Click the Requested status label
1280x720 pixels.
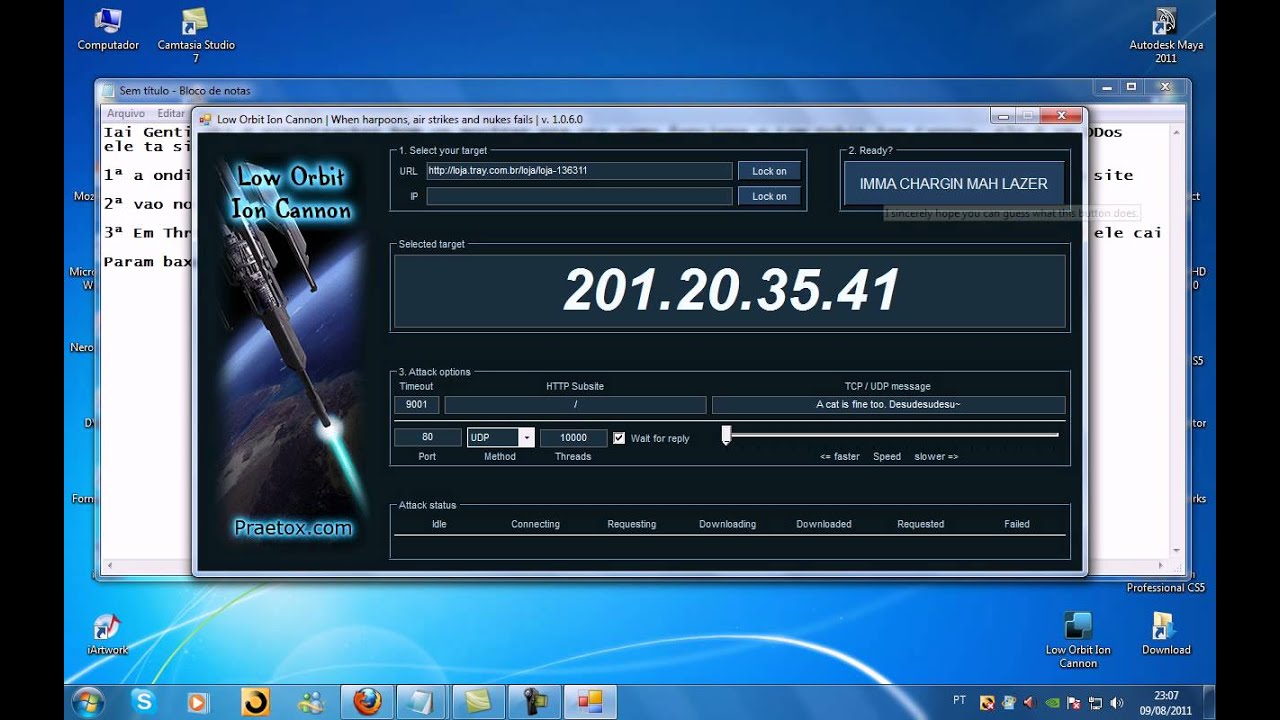920,524
